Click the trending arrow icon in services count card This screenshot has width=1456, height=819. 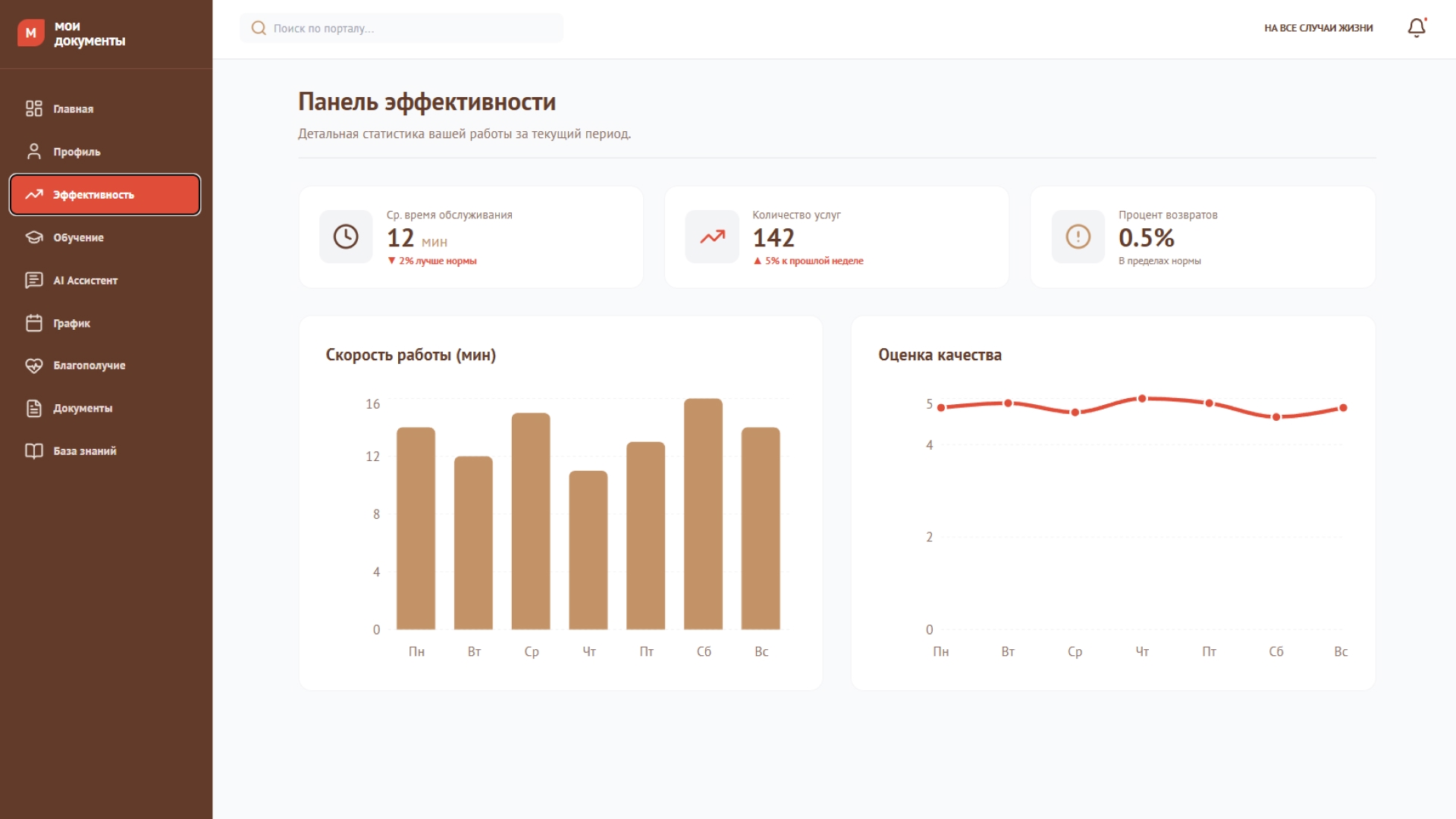[x=711, y=237]
